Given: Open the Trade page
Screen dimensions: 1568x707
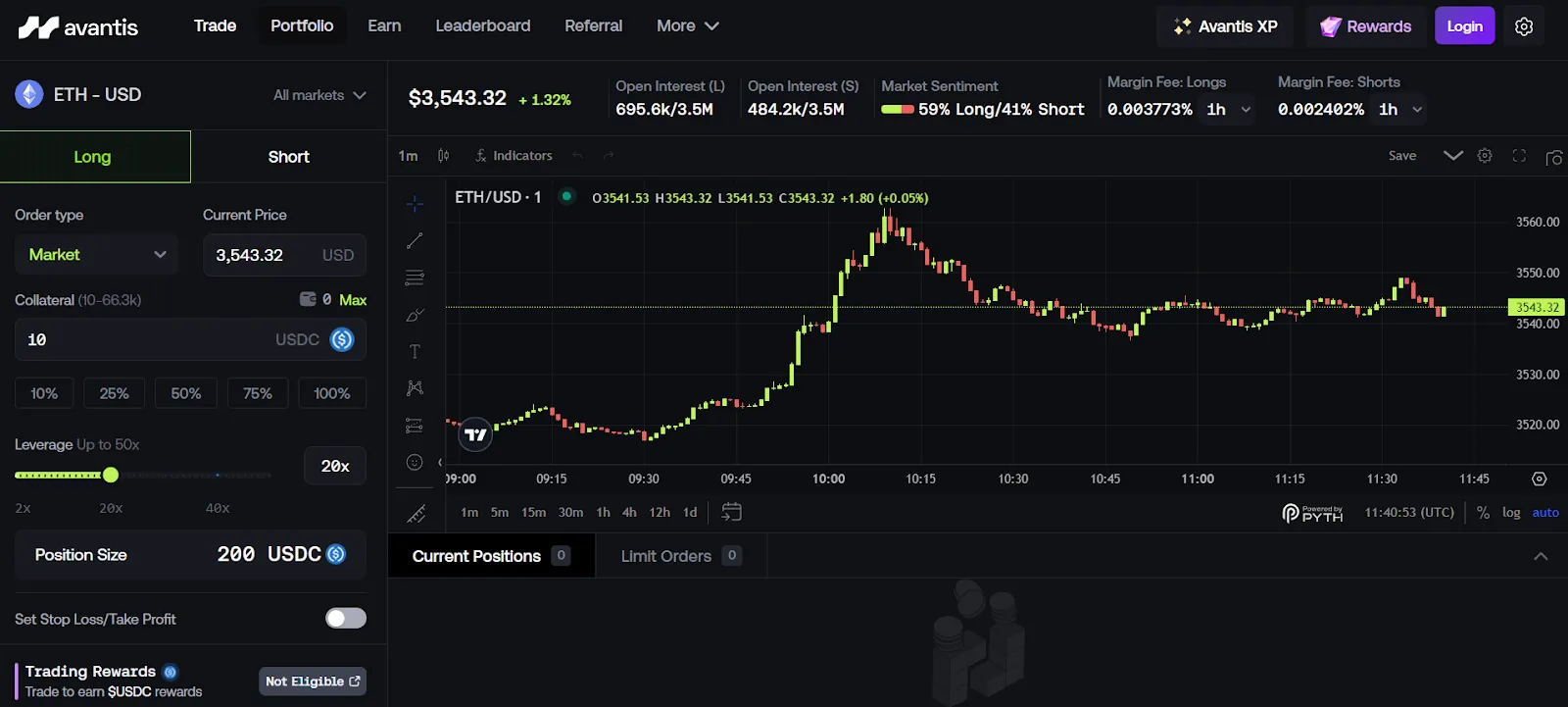Looking at the screenshot, I should coord(215,26).
